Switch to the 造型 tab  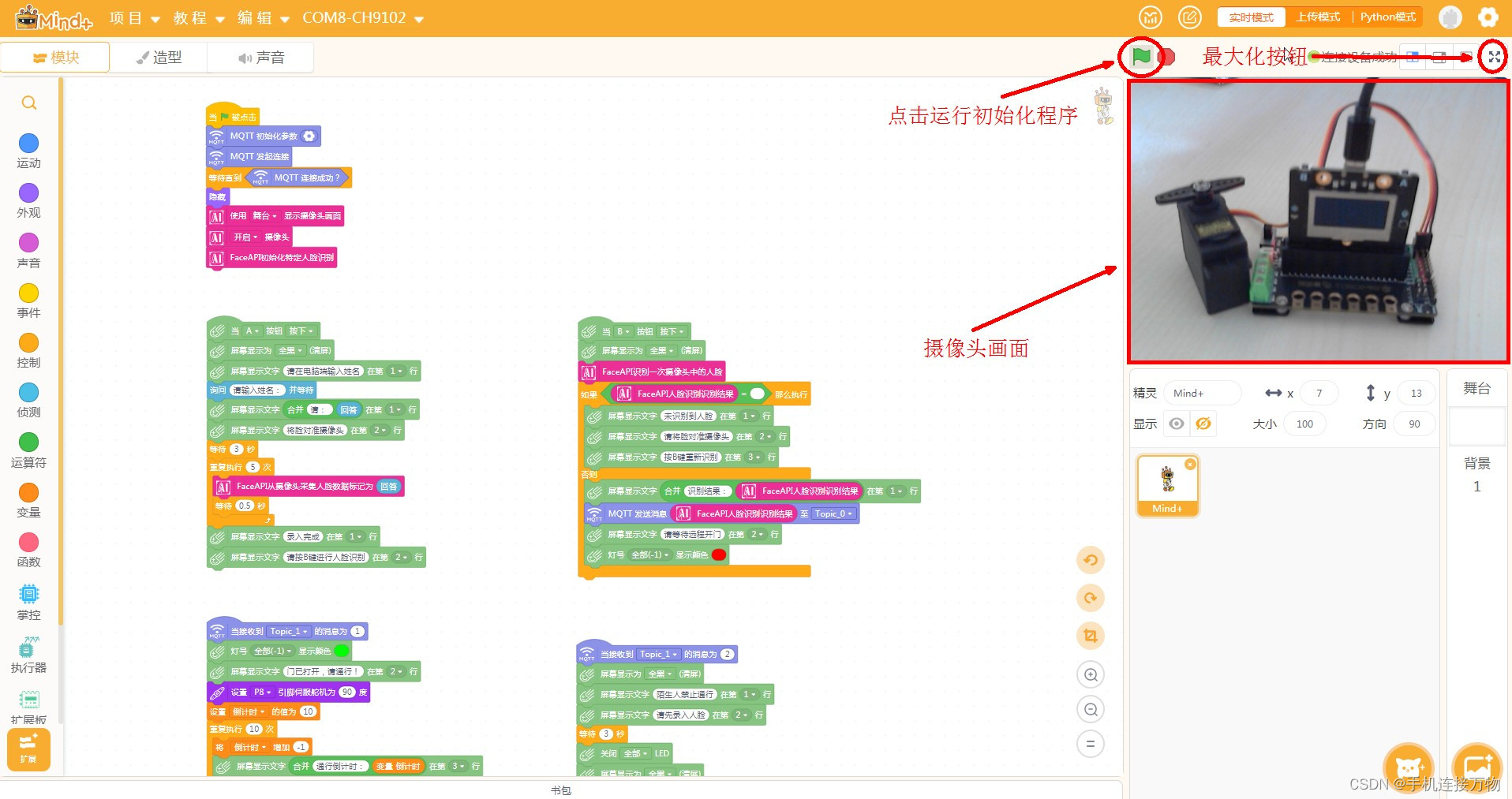pyautogui.click(x=159, y=58)
